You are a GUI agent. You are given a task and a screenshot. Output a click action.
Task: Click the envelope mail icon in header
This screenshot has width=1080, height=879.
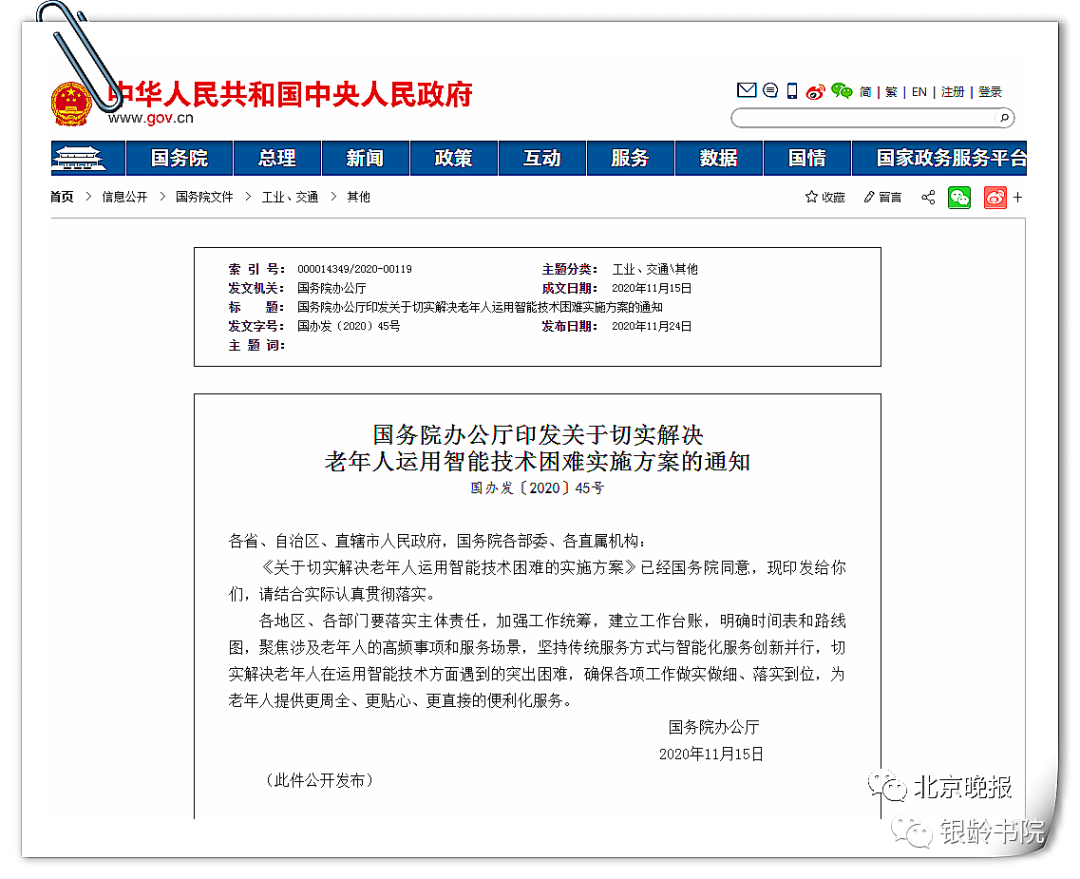[746, 90]
